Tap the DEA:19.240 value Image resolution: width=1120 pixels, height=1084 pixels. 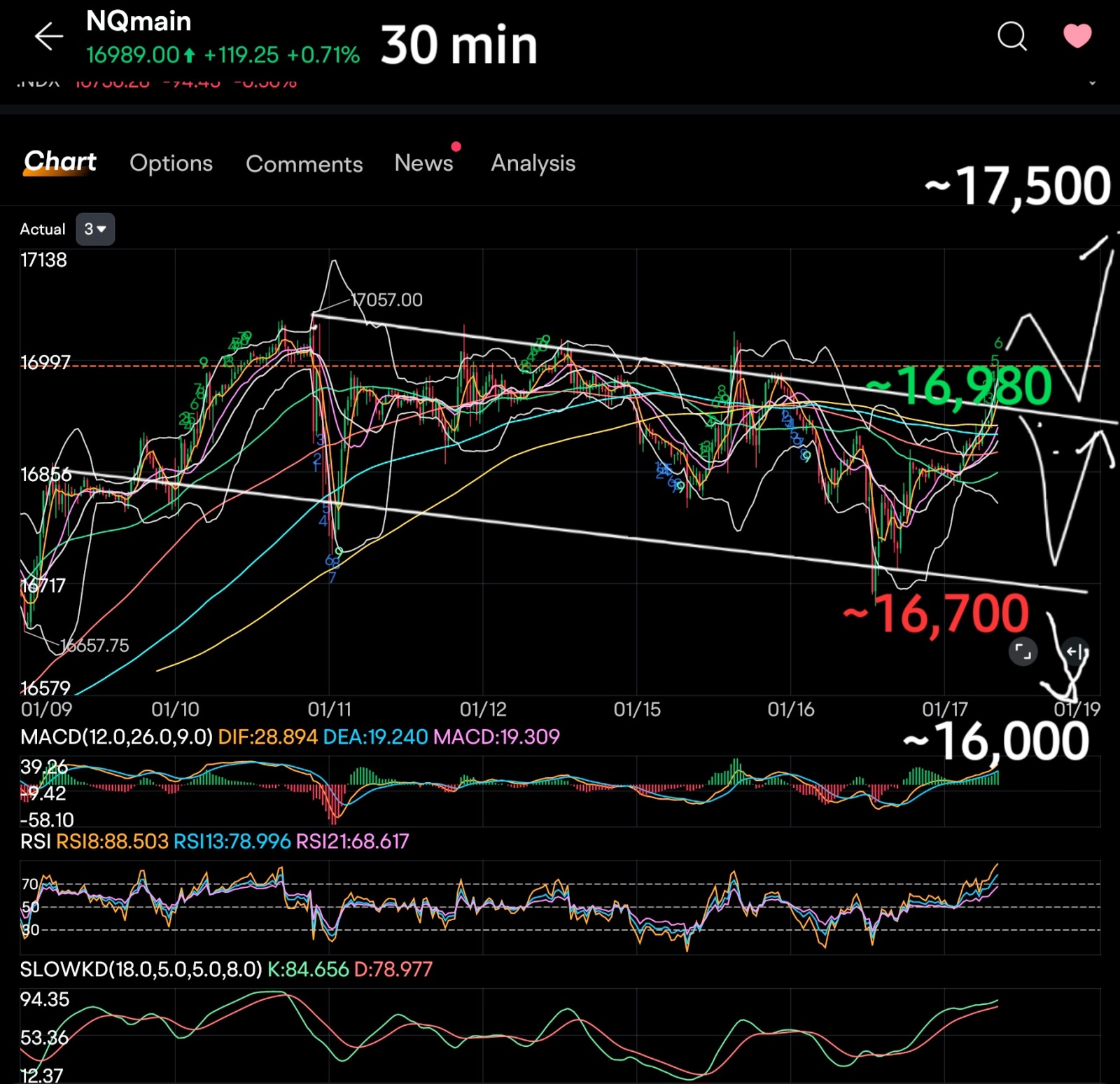375,737
